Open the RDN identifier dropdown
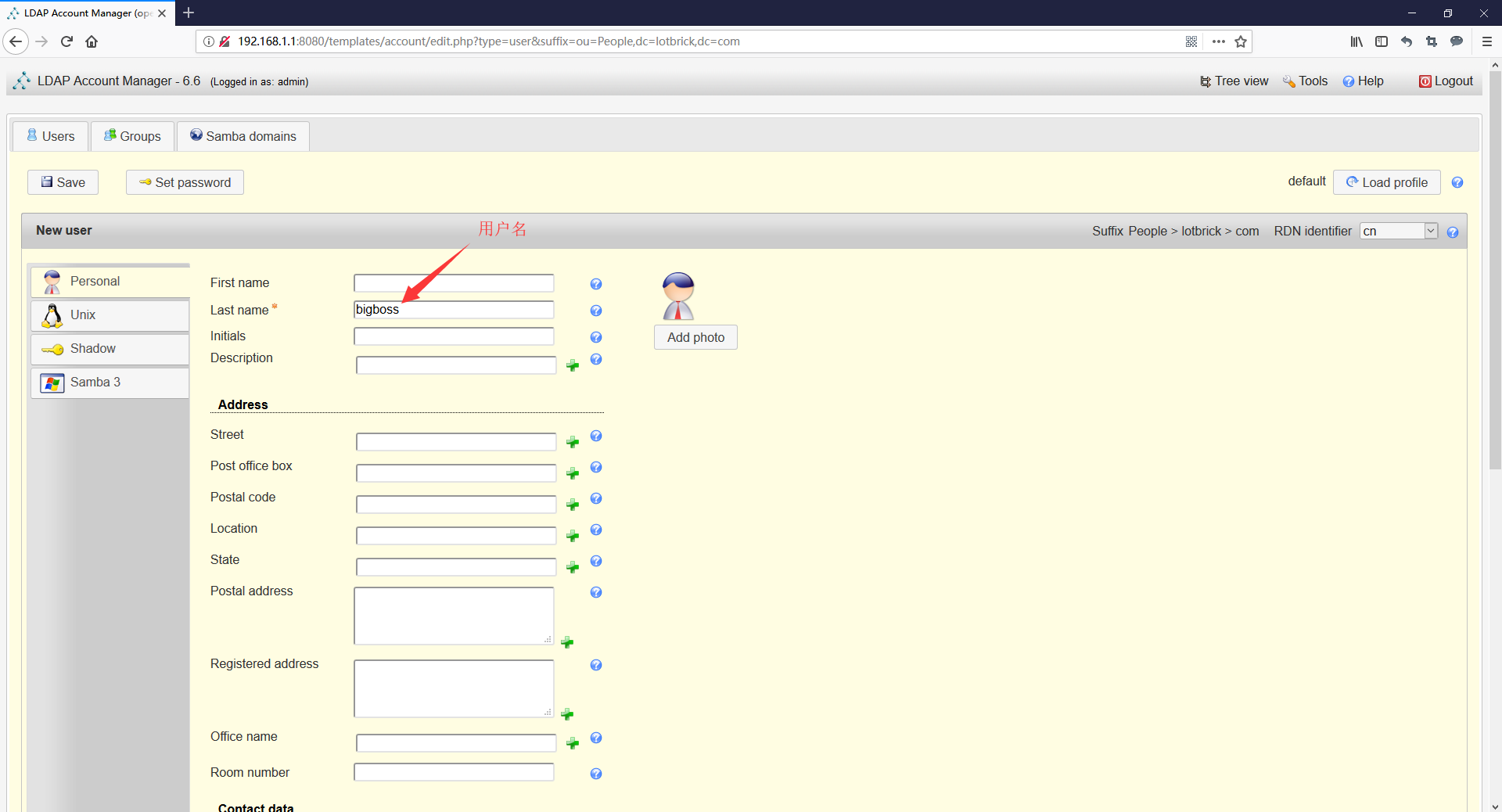This screenshot has width=1502, height=812. (1399, 231)
